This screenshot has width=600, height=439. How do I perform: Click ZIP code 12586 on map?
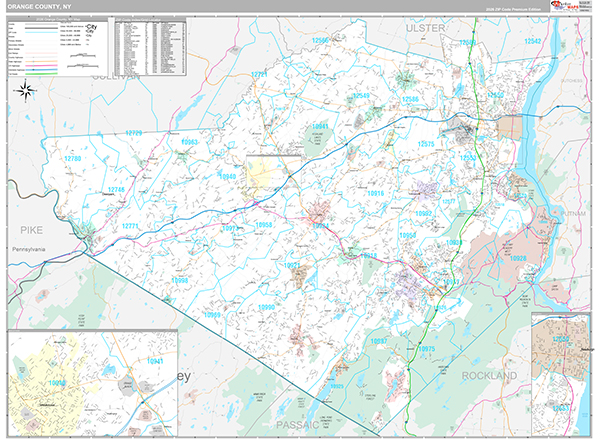[x=409, y=99]
